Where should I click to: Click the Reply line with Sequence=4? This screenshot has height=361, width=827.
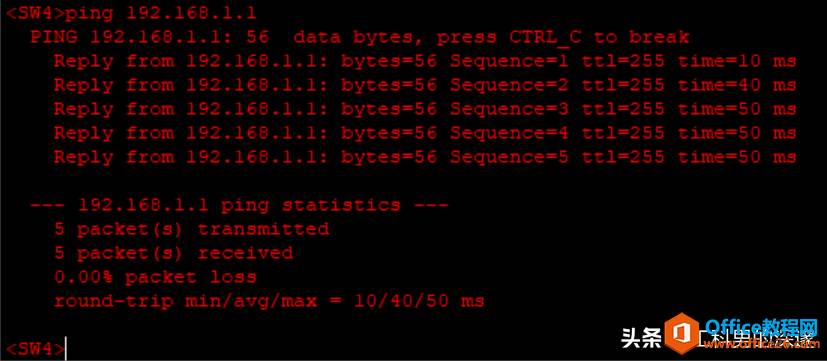tap(425, 133)
